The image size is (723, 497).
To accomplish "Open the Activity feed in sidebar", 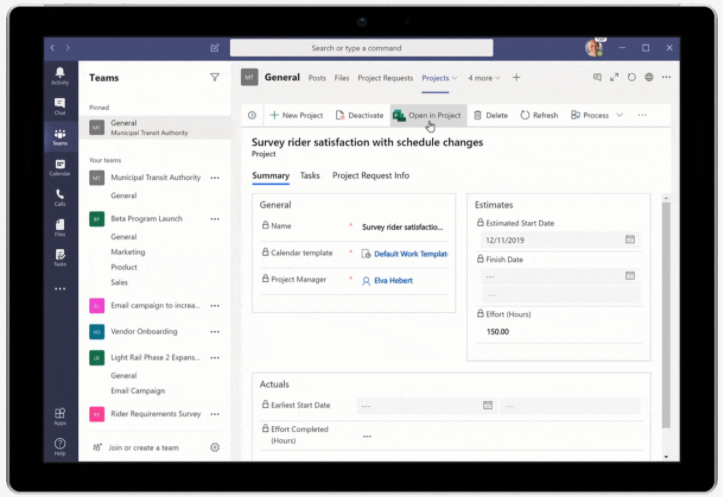I will pos(60,76).
